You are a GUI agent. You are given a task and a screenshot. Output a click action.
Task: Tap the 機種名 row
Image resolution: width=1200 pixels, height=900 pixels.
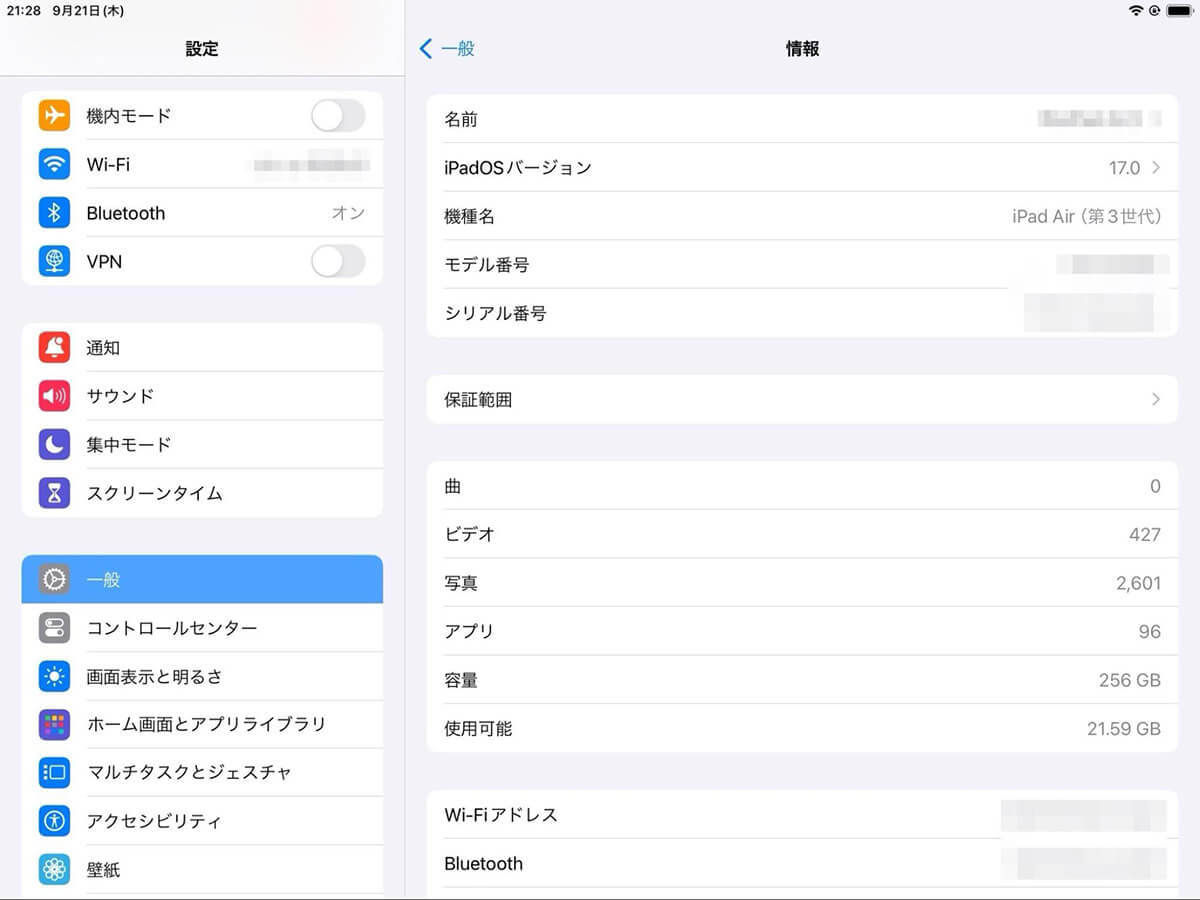(x=802, y=216)
